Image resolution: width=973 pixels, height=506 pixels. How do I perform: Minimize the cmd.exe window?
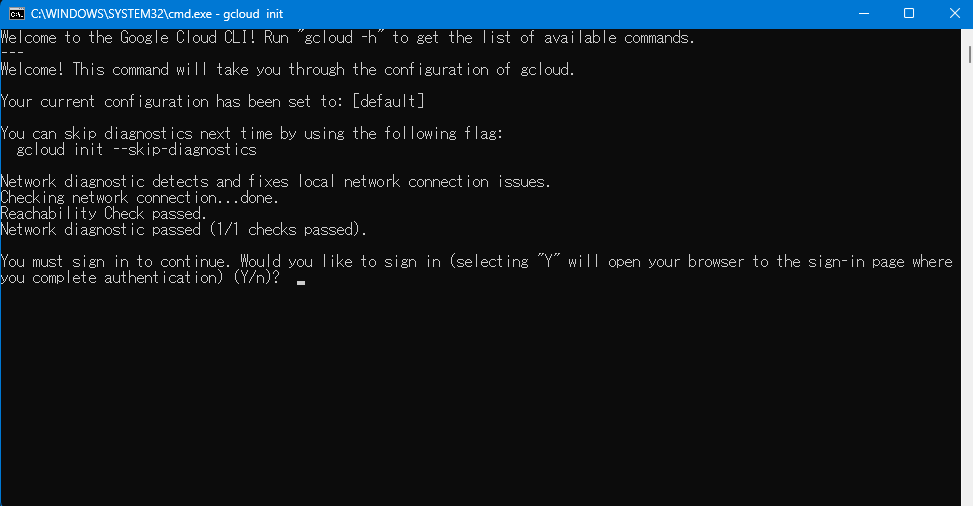pyautogui.click(x=863, y=13)
